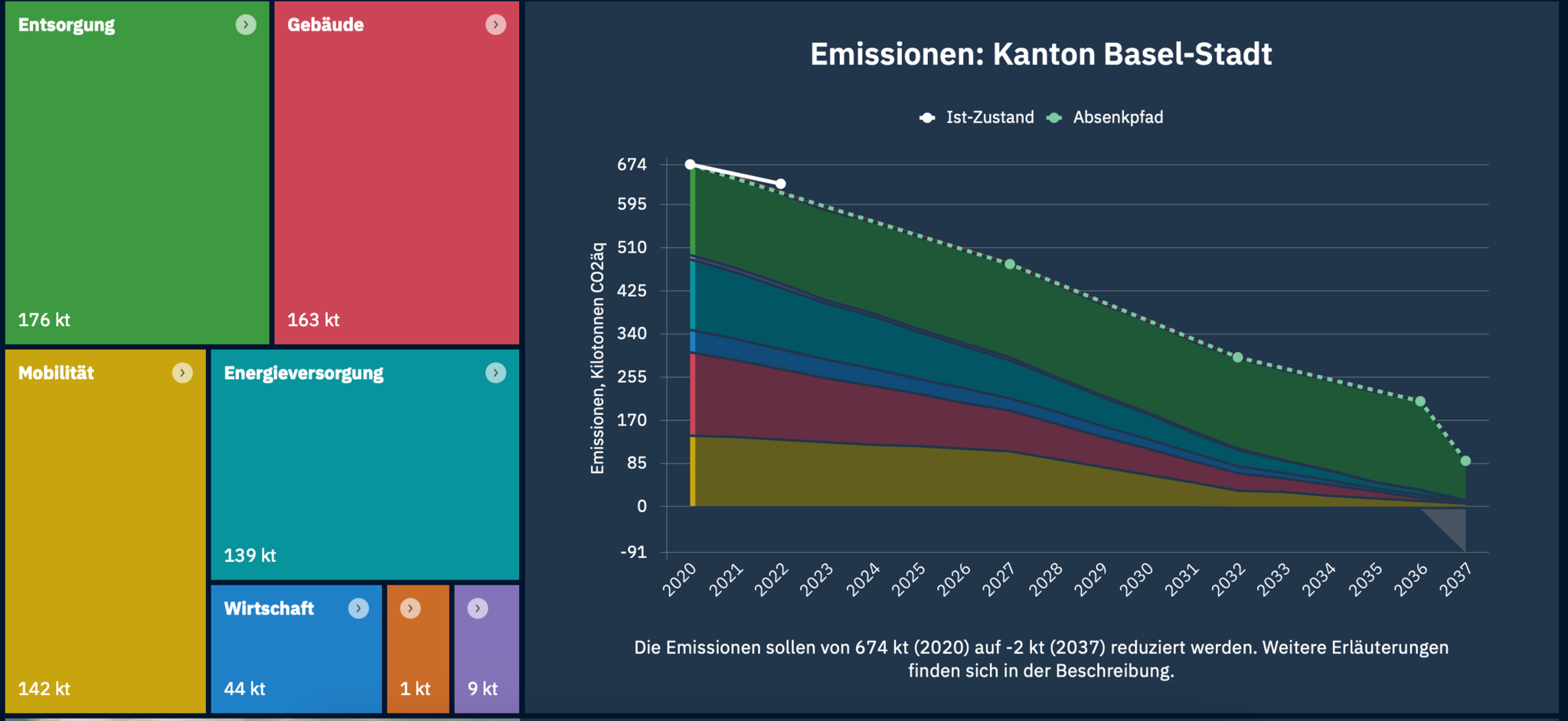Click the chart title Emissionen: Kanton Basel-Stadt
1568x721 pixels.
point(1041,54)
